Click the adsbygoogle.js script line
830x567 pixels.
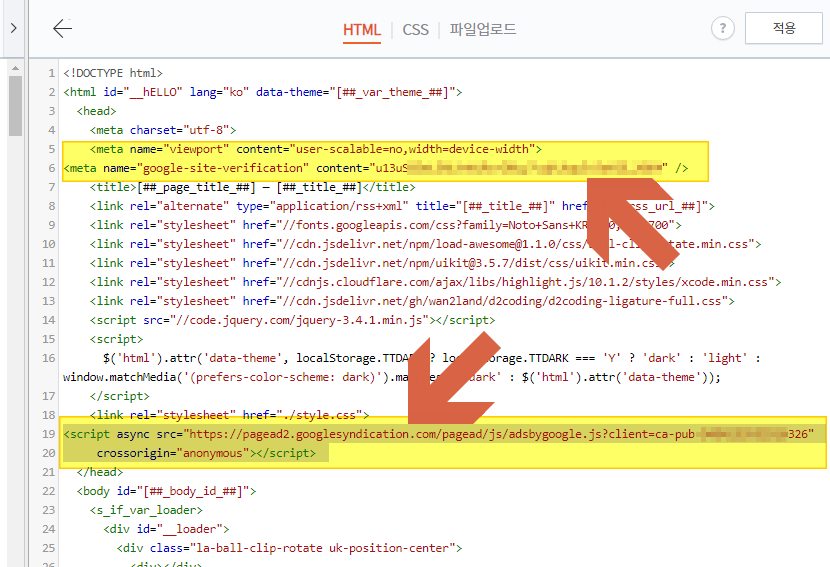tap(439, 435)
